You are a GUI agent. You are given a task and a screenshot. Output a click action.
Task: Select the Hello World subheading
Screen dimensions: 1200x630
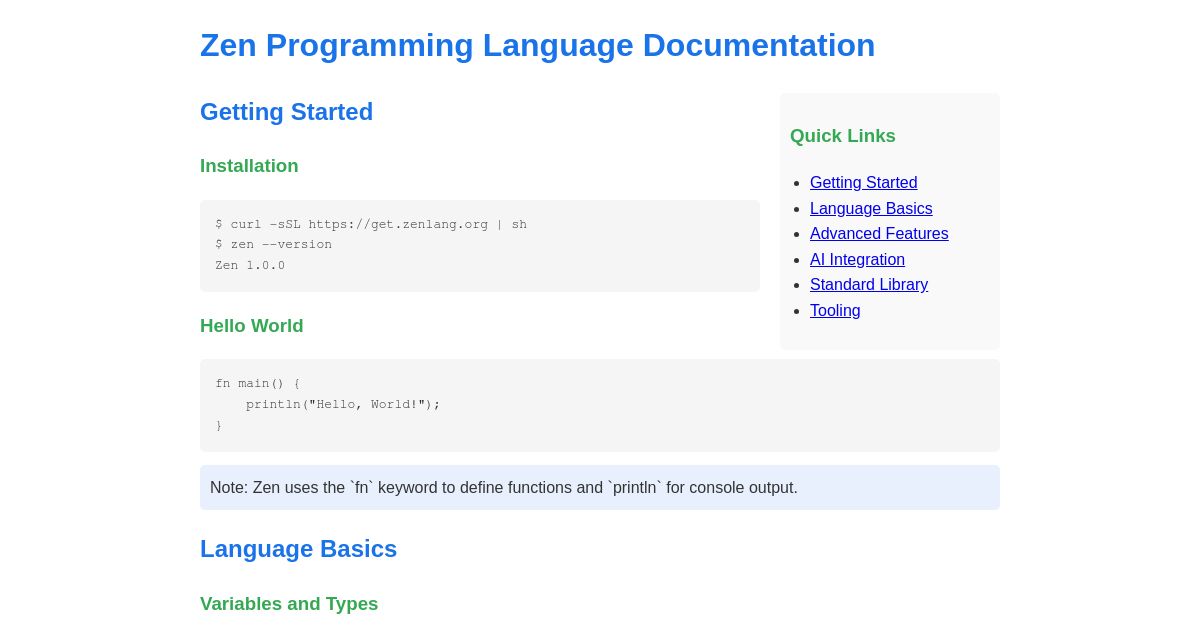pos(251,325)
